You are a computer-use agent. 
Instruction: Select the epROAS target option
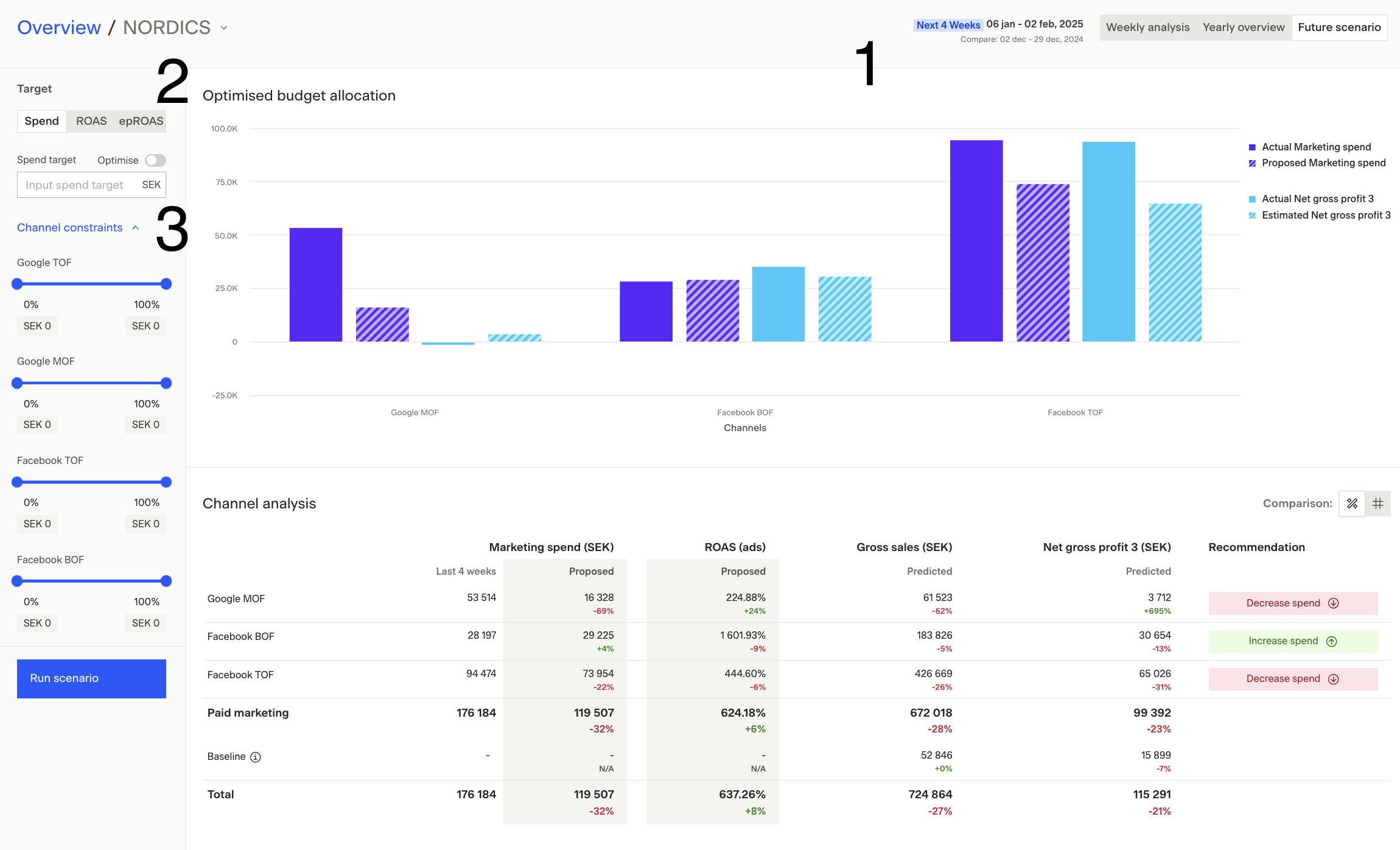[x=141, y=121]
